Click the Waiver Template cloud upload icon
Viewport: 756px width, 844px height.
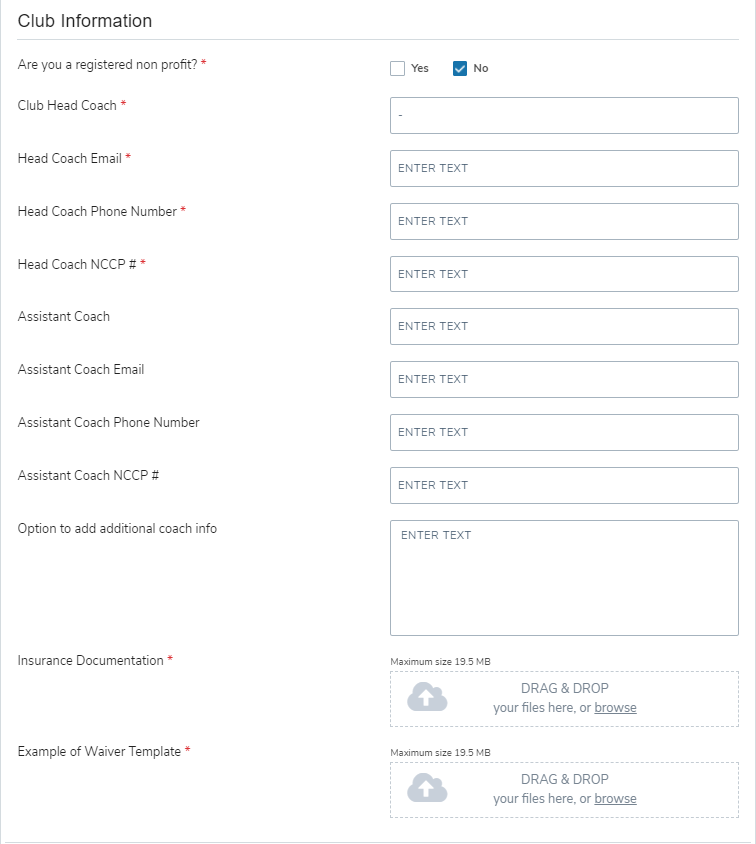coord(427,788)
